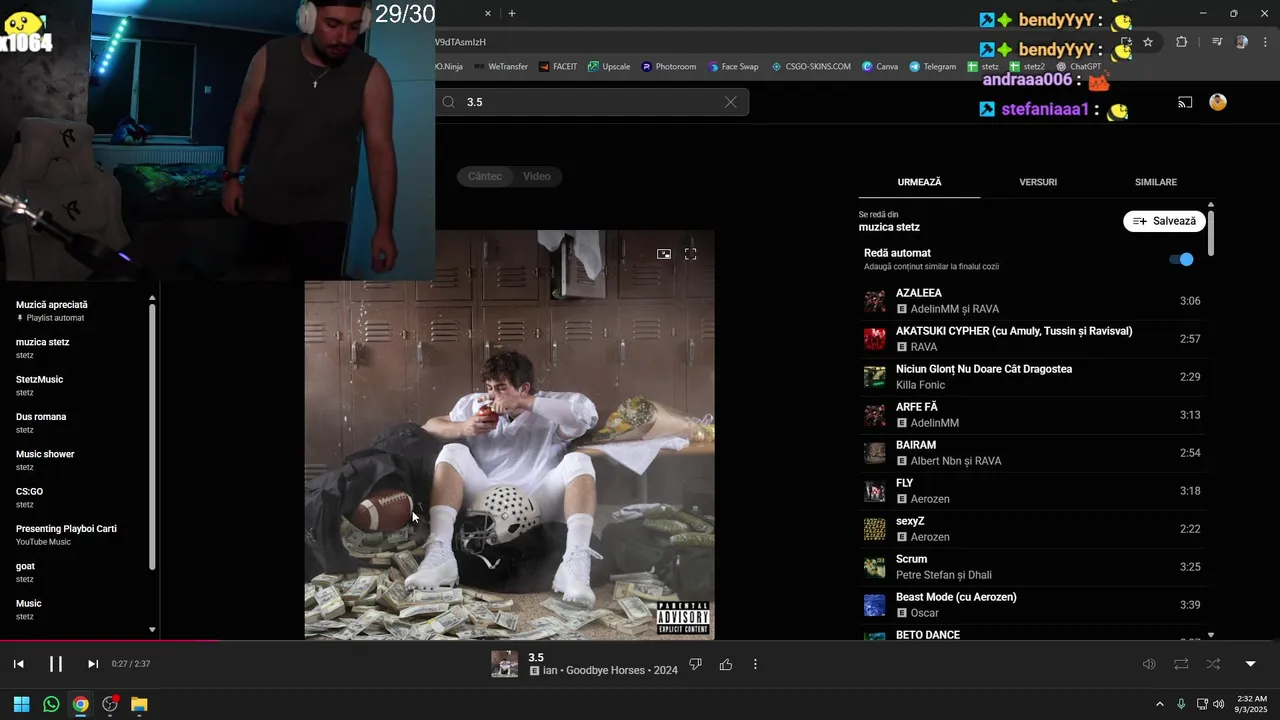Image resolution: width=1280 pixels, height=720 pixels.
Task: Toggle shuffle in the player bar
Action: click(x=1213, y=664)
